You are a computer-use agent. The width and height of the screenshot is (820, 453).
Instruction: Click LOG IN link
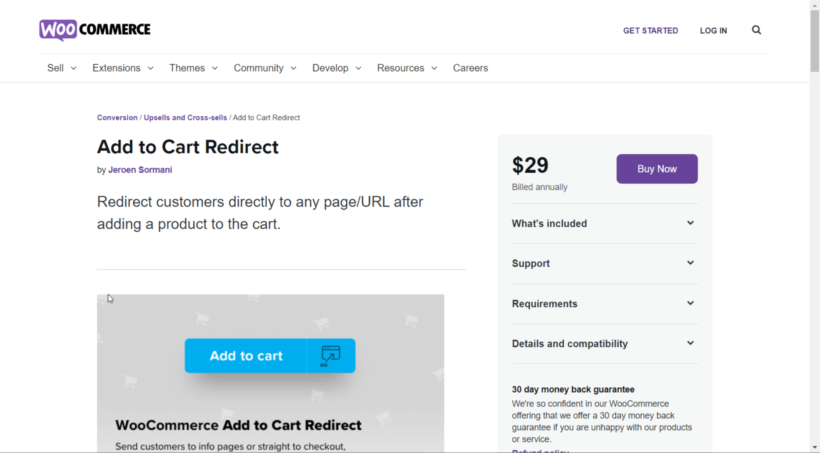713,31
